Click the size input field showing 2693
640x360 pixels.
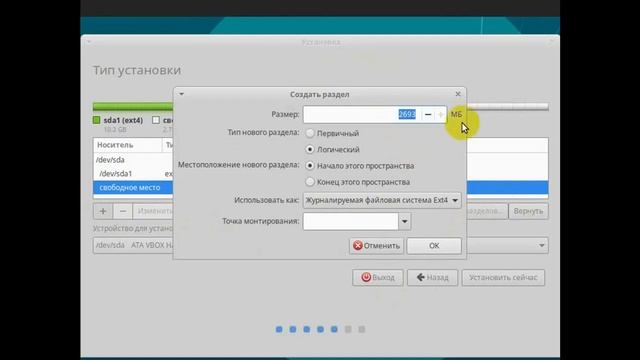click(x=362, y=115)
